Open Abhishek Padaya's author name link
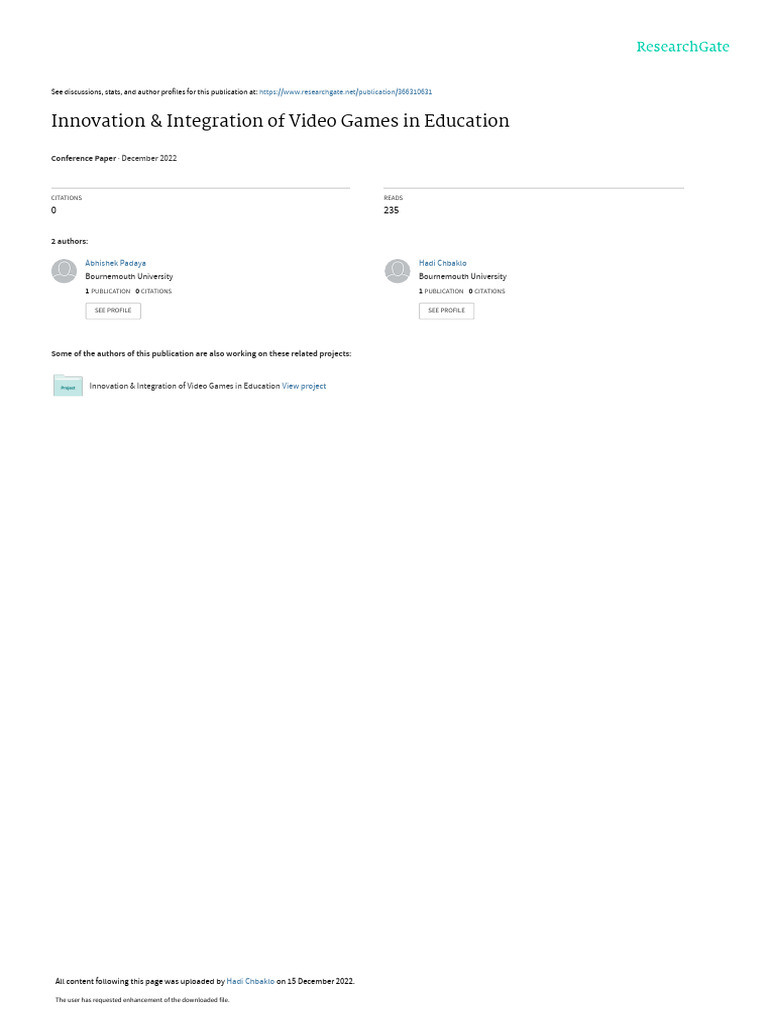Viewport: 768px width, 1024px height. [116, 263]
